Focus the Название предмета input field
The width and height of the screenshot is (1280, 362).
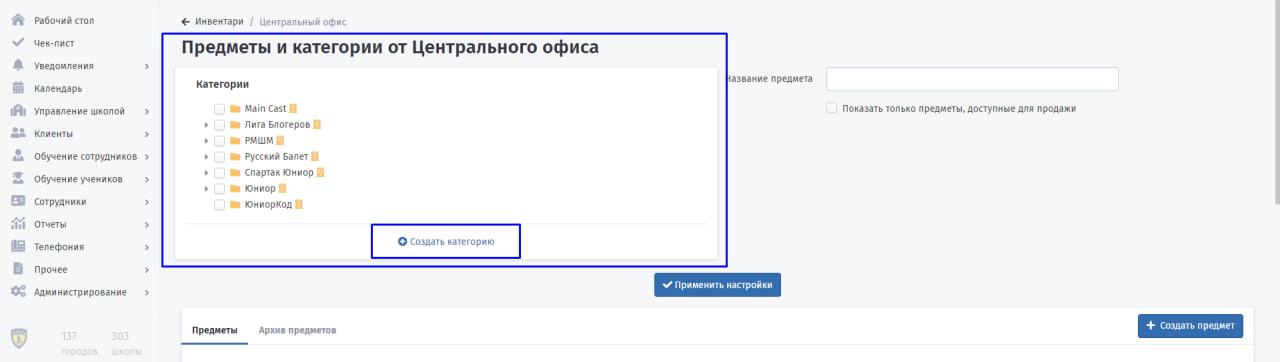tap(972, 79)
